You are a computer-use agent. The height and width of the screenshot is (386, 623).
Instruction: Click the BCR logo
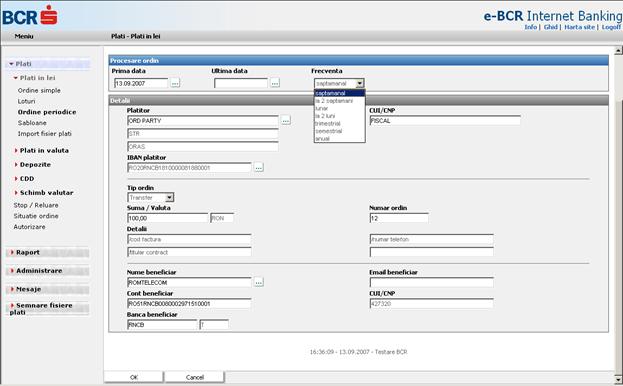(30, 16)
